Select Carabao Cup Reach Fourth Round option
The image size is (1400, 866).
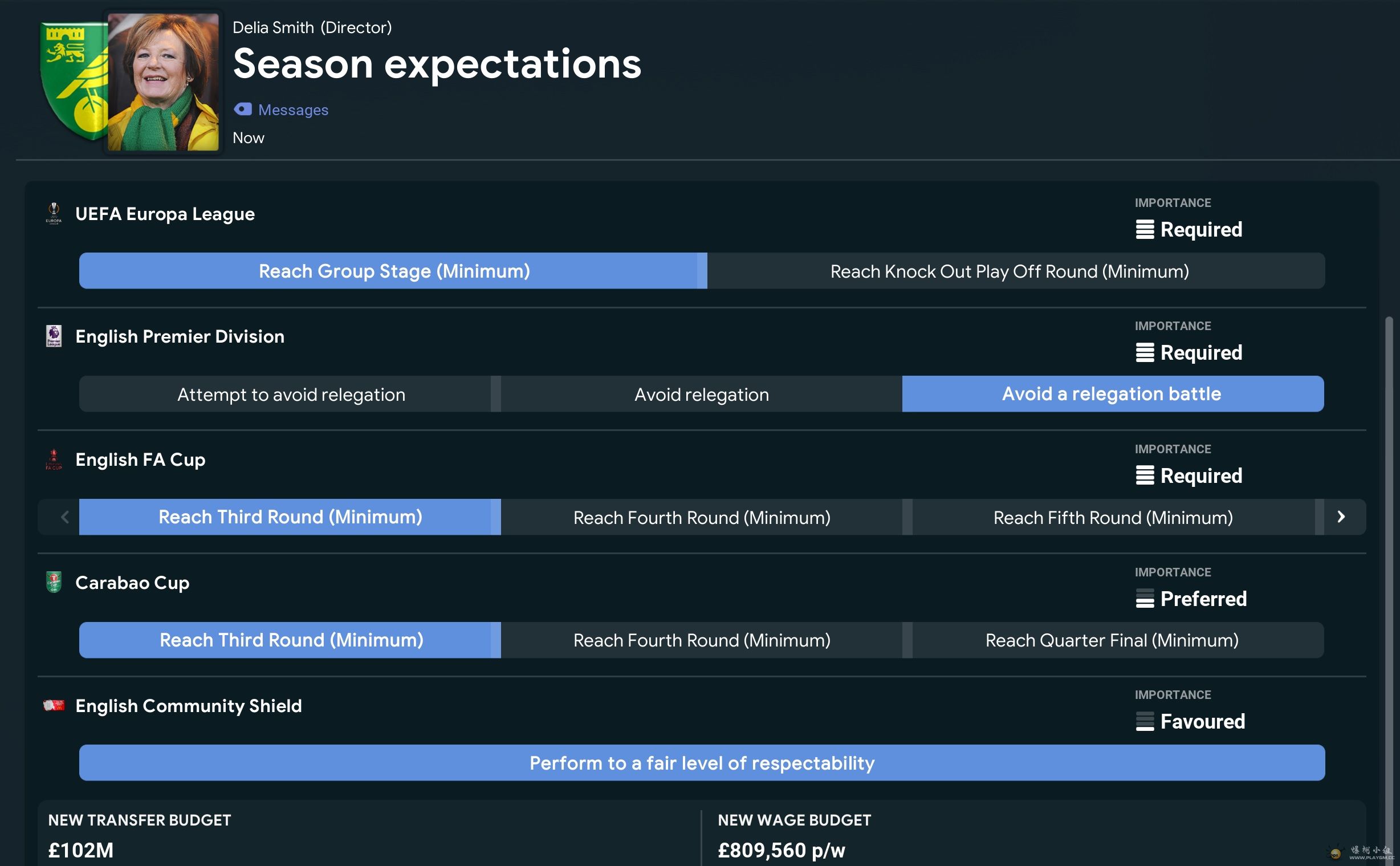click(x=702, y=640)
